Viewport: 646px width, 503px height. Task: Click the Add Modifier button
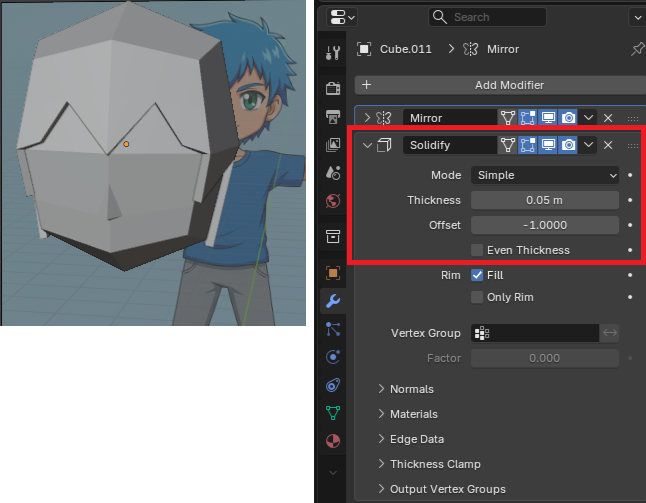tap(497, 86)
